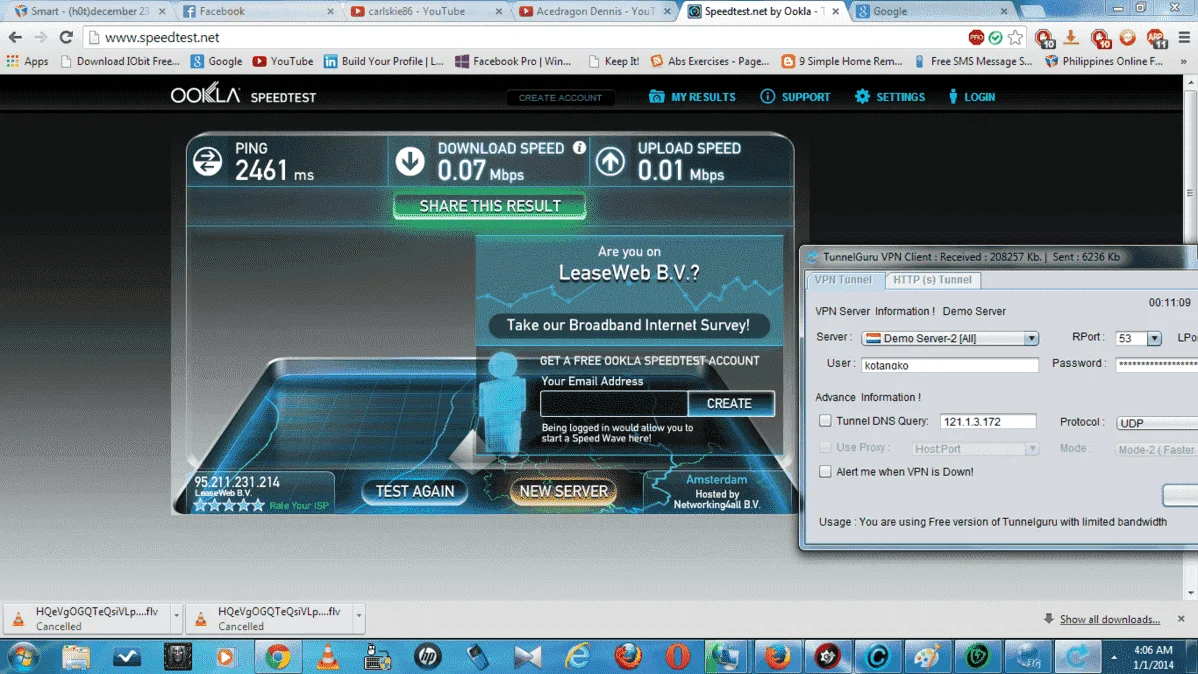Click the upload arrow circle icon
Image resolution: width=1198 pixels, height=674 pixels.
click(x=610, y=161)
